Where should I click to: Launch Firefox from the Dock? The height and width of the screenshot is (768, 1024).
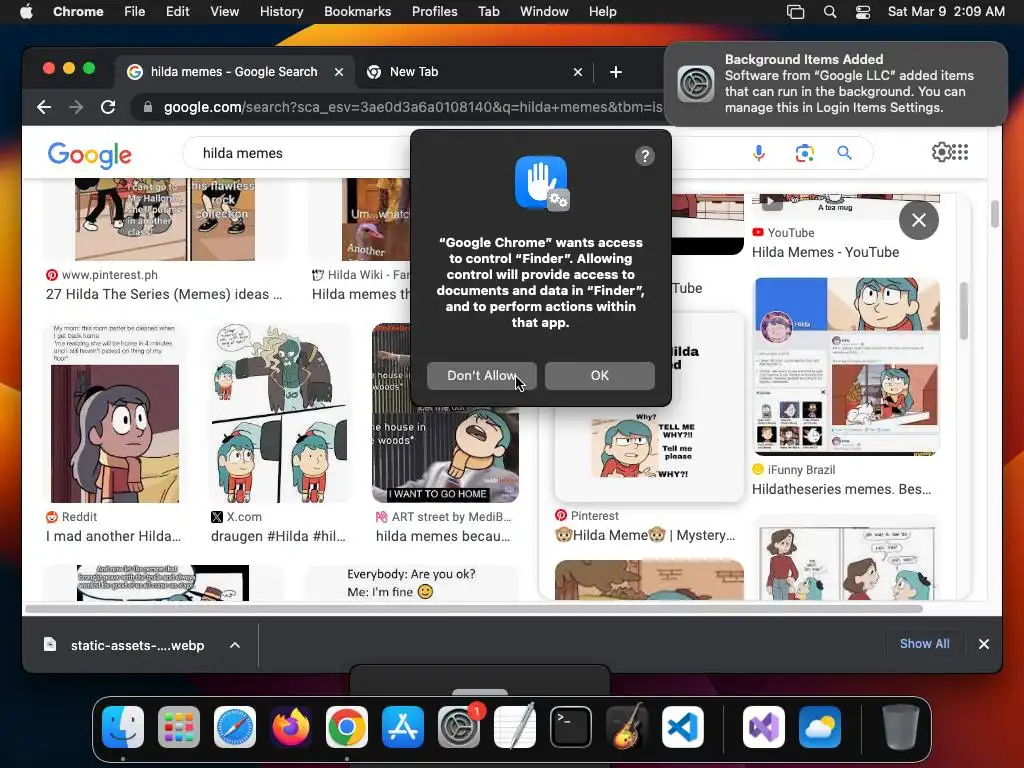tap(291, 727)
